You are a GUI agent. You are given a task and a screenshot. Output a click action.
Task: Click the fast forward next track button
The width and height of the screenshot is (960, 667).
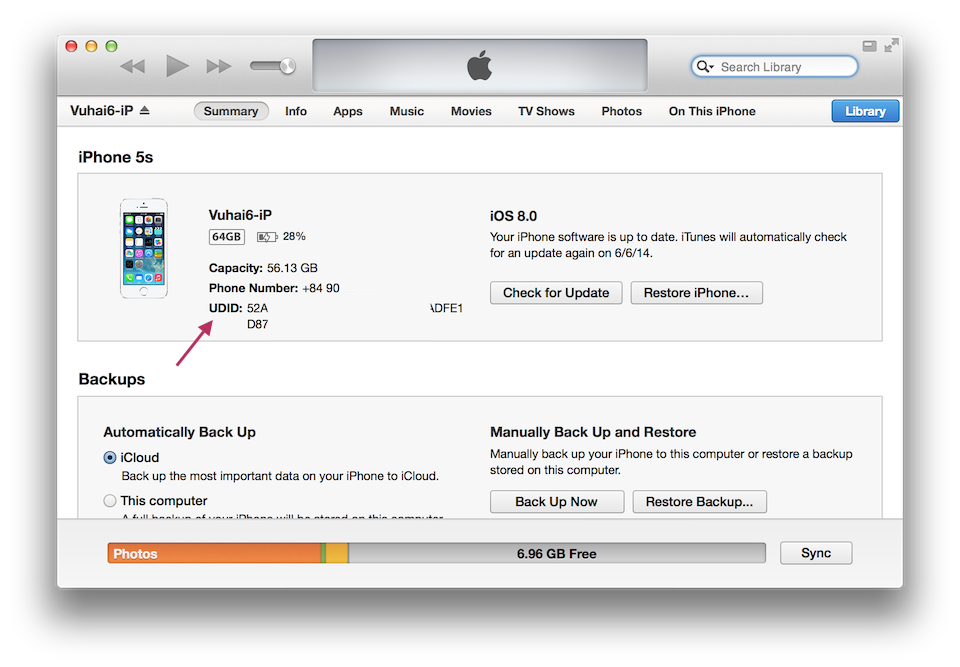coord(219,66)
